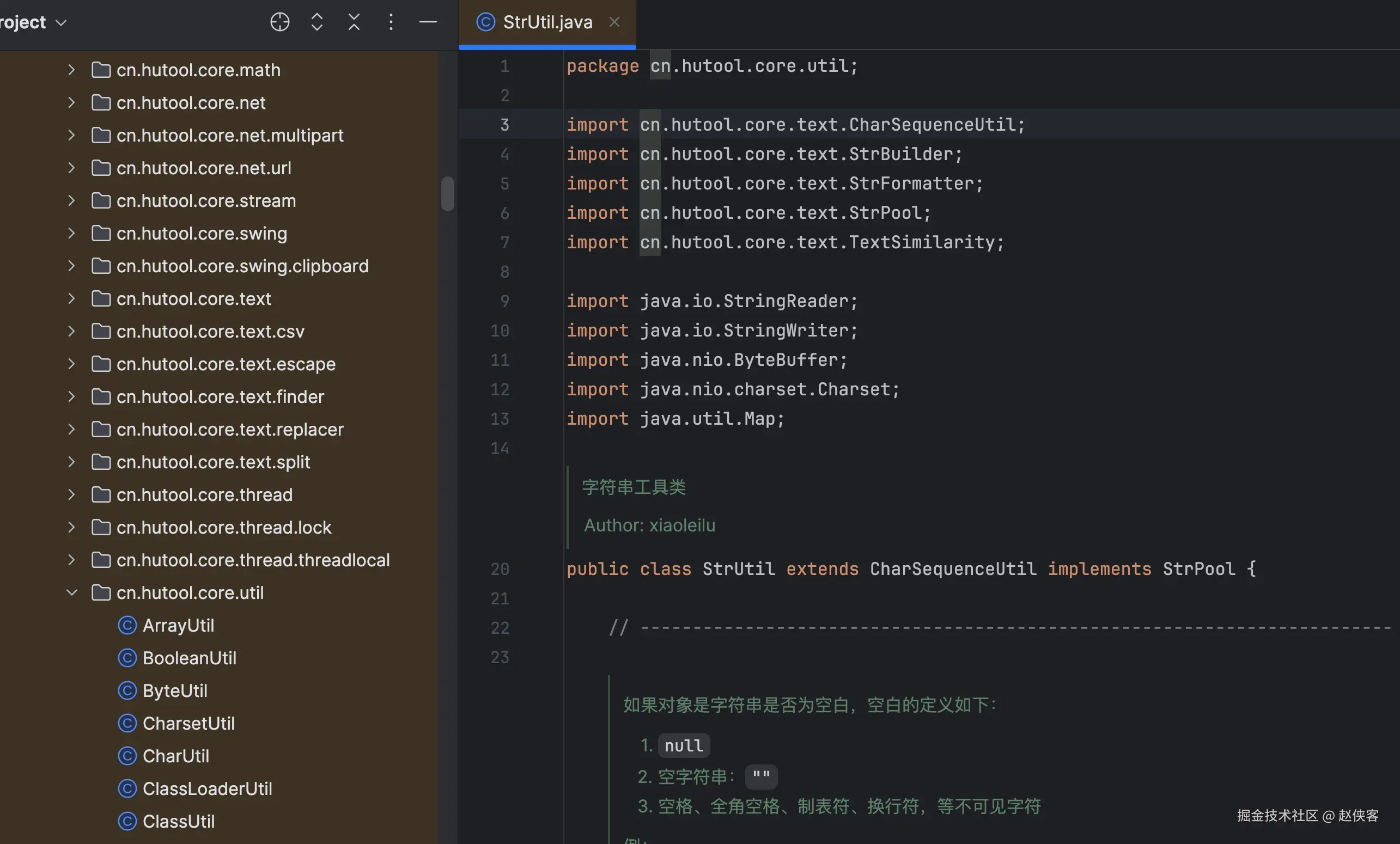Click the class icon next to ArrayUtil
This screenshot has height=844, width=1400.
(127, 625)
